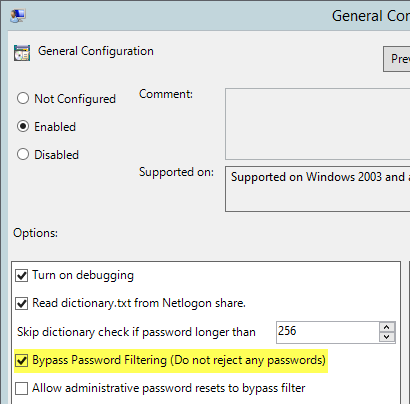The width and height of the screenshot is (410, 404).
Task: Click inside the Comment text box
Action: [x=318, y=124]
